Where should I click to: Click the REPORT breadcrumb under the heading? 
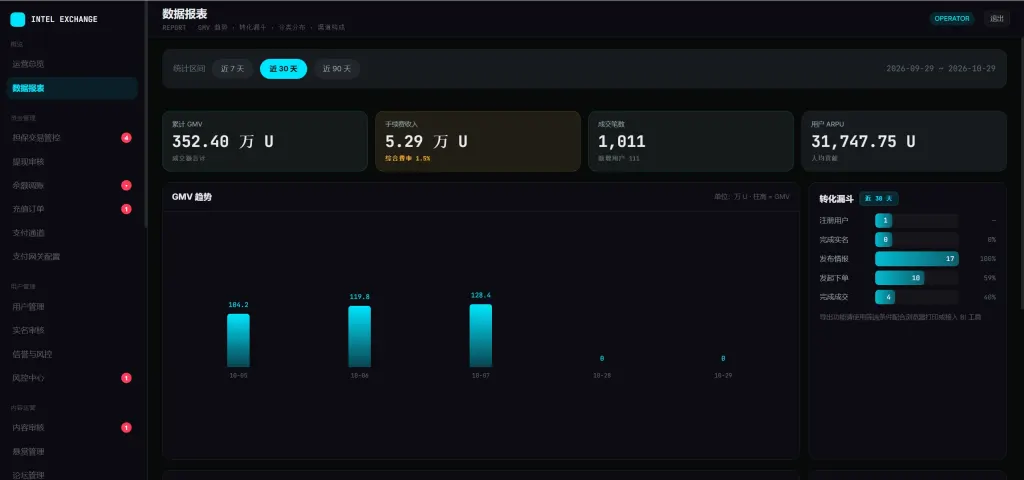(x=174, y=27)
